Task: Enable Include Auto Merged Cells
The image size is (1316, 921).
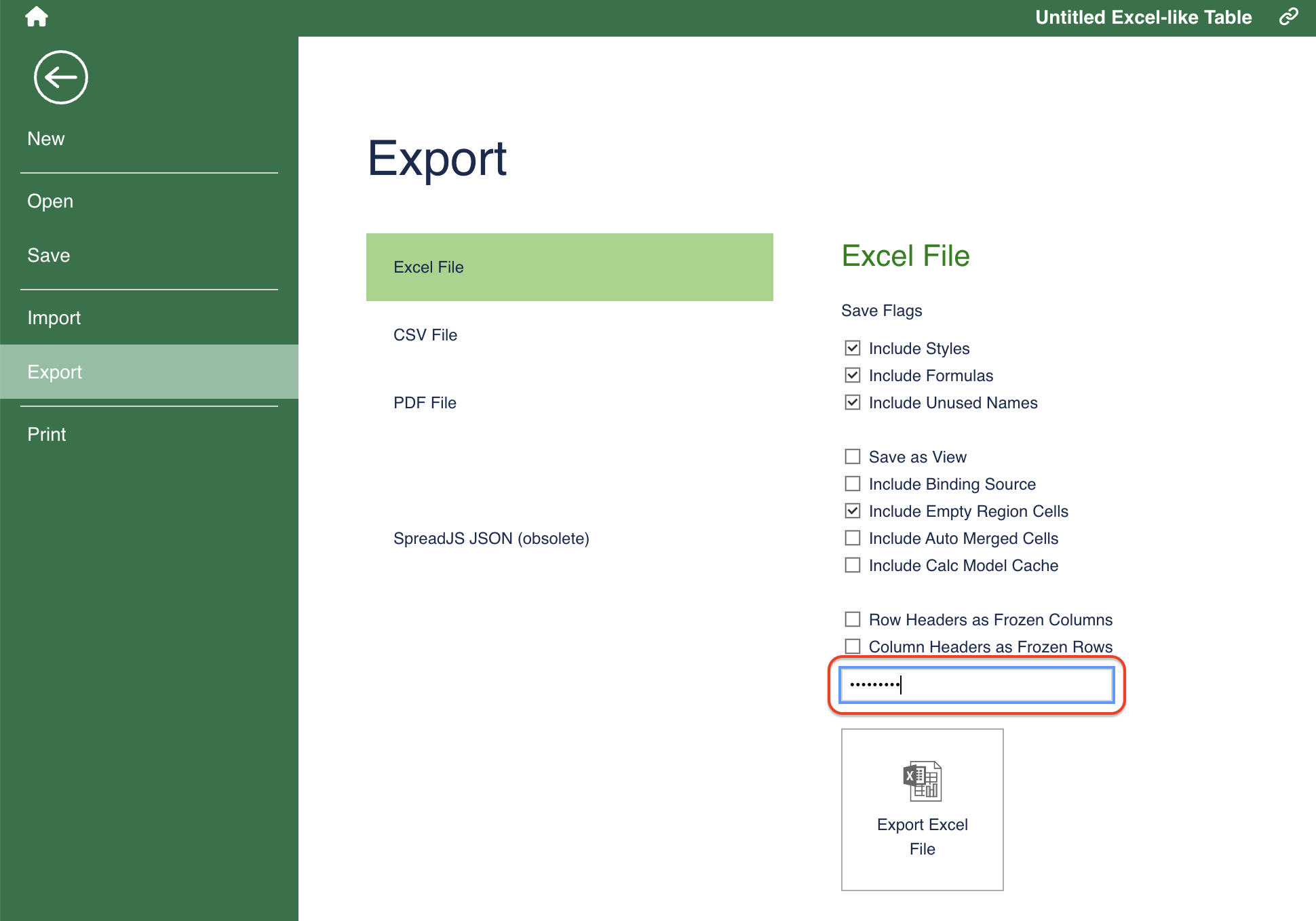Action: tap(852, 538)
